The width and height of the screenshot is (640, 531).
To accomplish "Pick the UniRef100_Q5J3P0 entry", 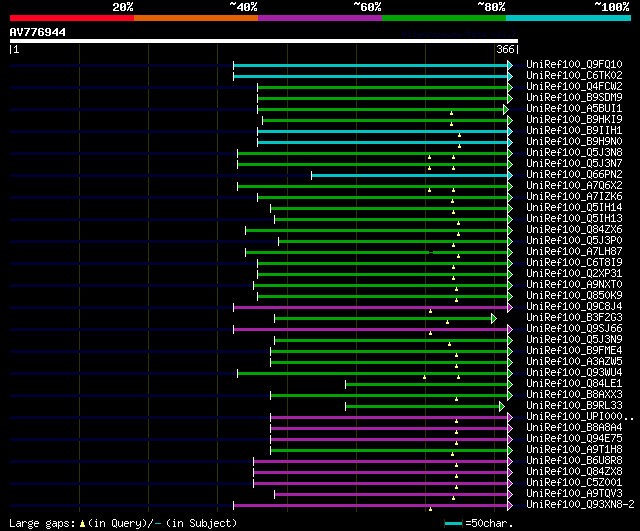I will (574, 240).
